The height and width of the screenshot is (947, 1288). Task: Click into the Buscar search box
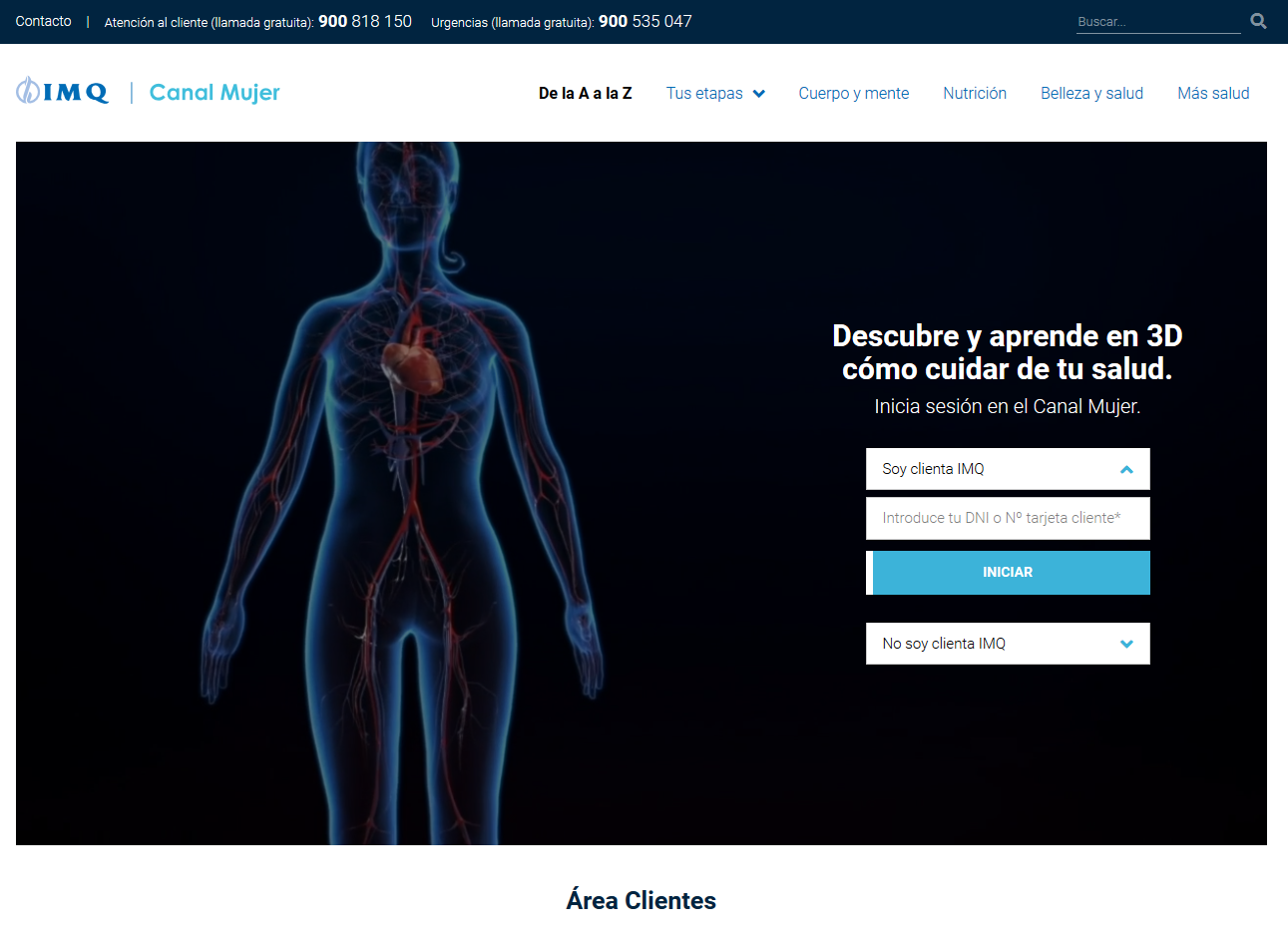point(1157,22)
